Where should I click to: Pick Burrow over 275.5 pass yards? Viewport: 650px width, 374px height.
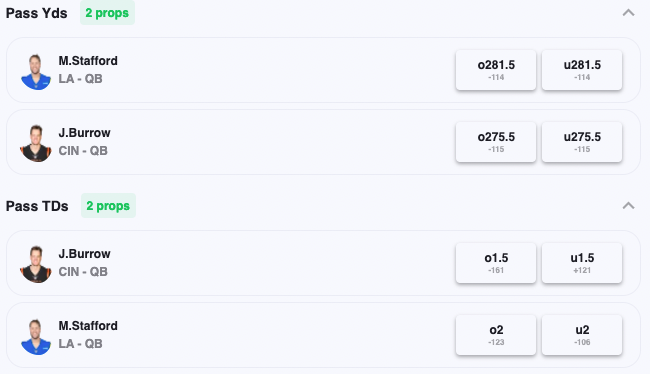coord(496,142)
